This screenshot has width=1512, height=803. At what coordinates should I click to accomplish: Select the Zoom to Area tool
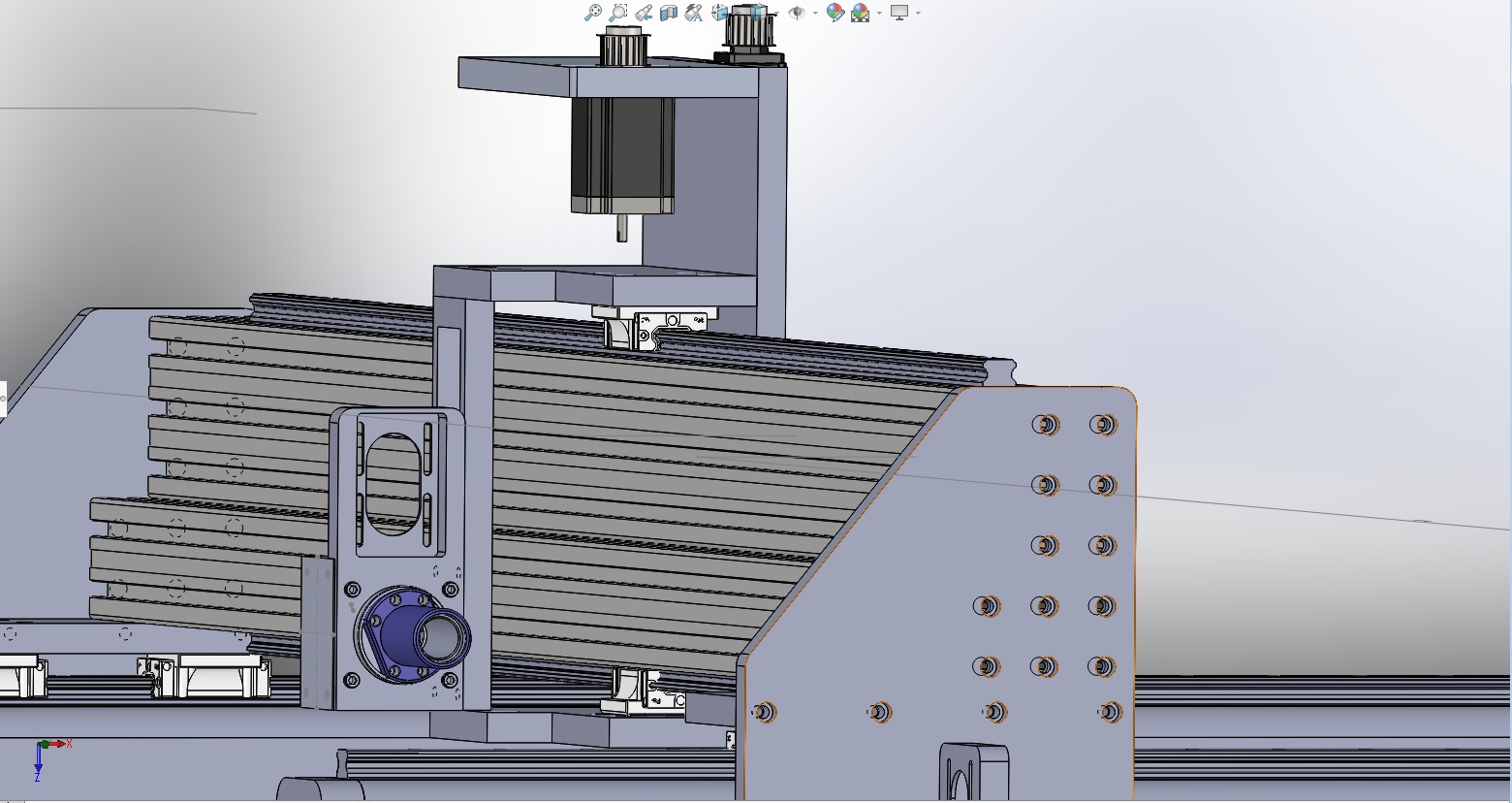point(617,13)
